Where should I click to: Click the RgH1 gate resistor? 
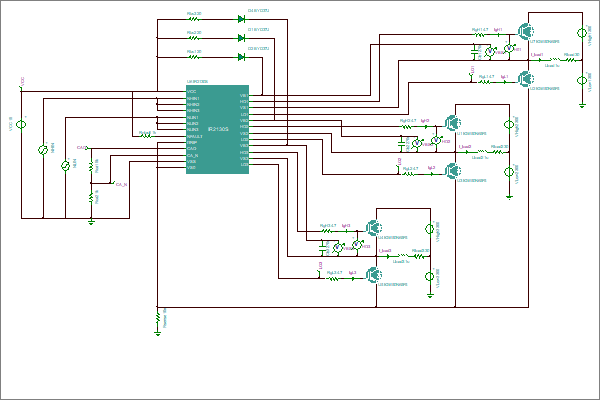coord(480,35)
